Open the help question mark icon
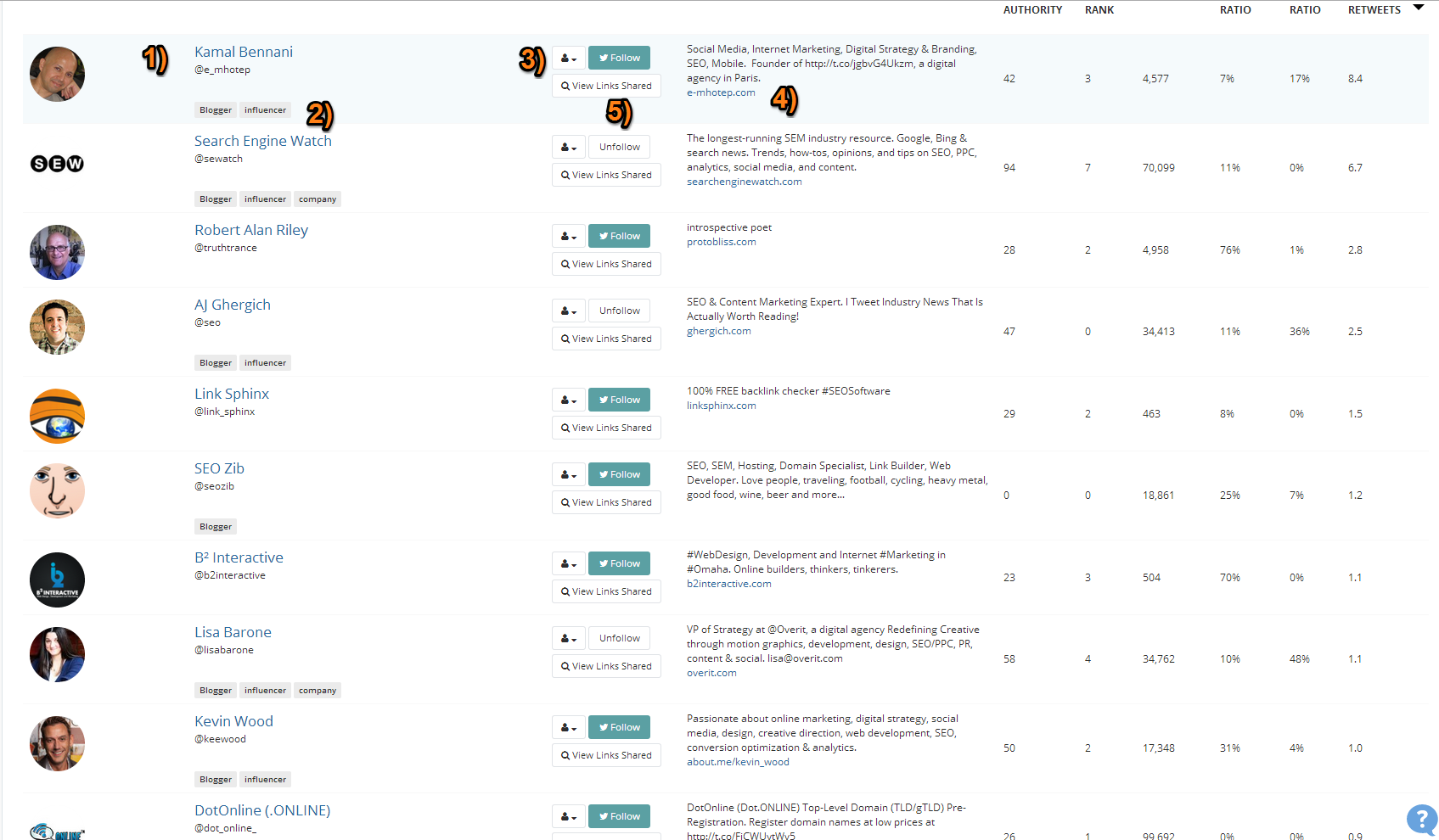1439x840 pixels. coord(1421,820)
